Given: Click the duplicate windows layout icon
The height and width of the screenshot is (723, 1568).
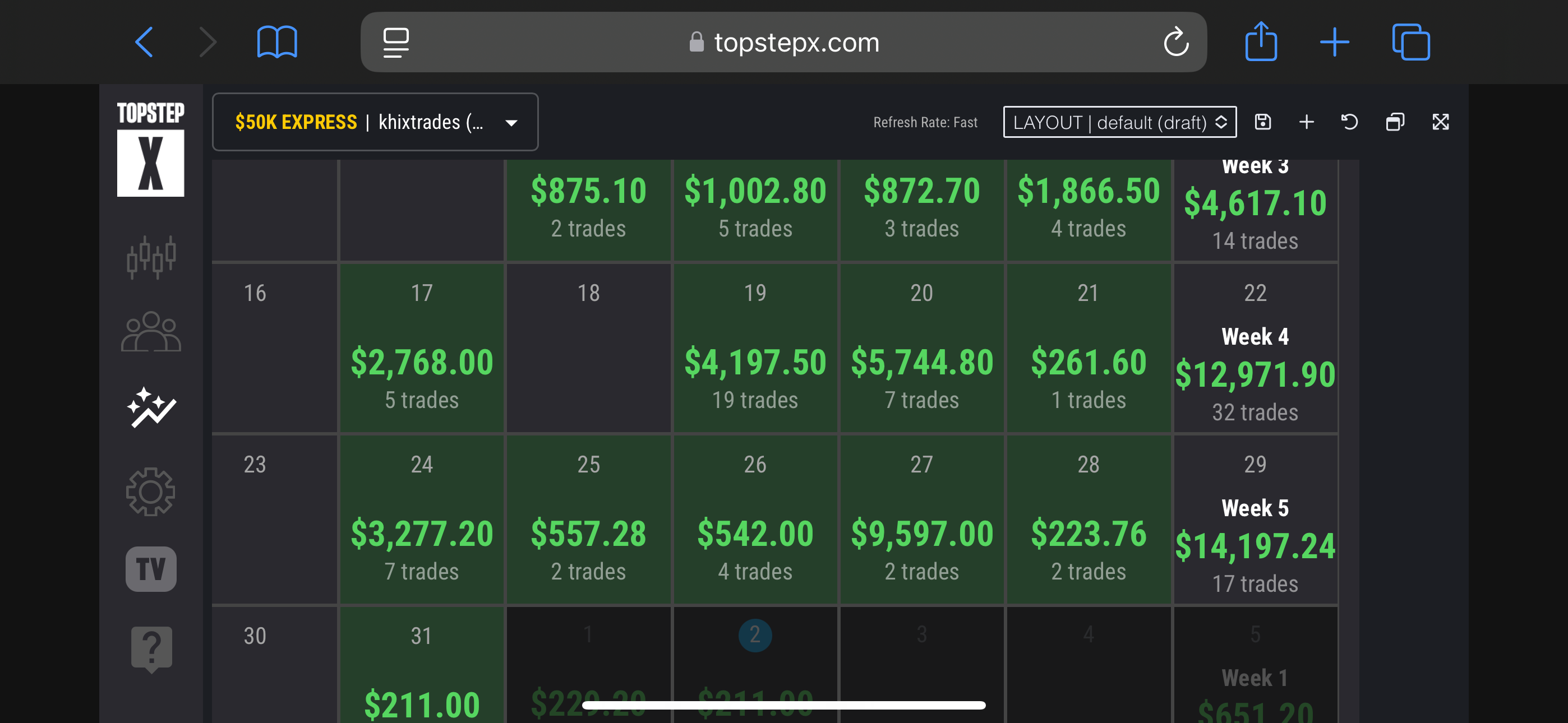Looking at the screenshot, I should click(1395, 122).
